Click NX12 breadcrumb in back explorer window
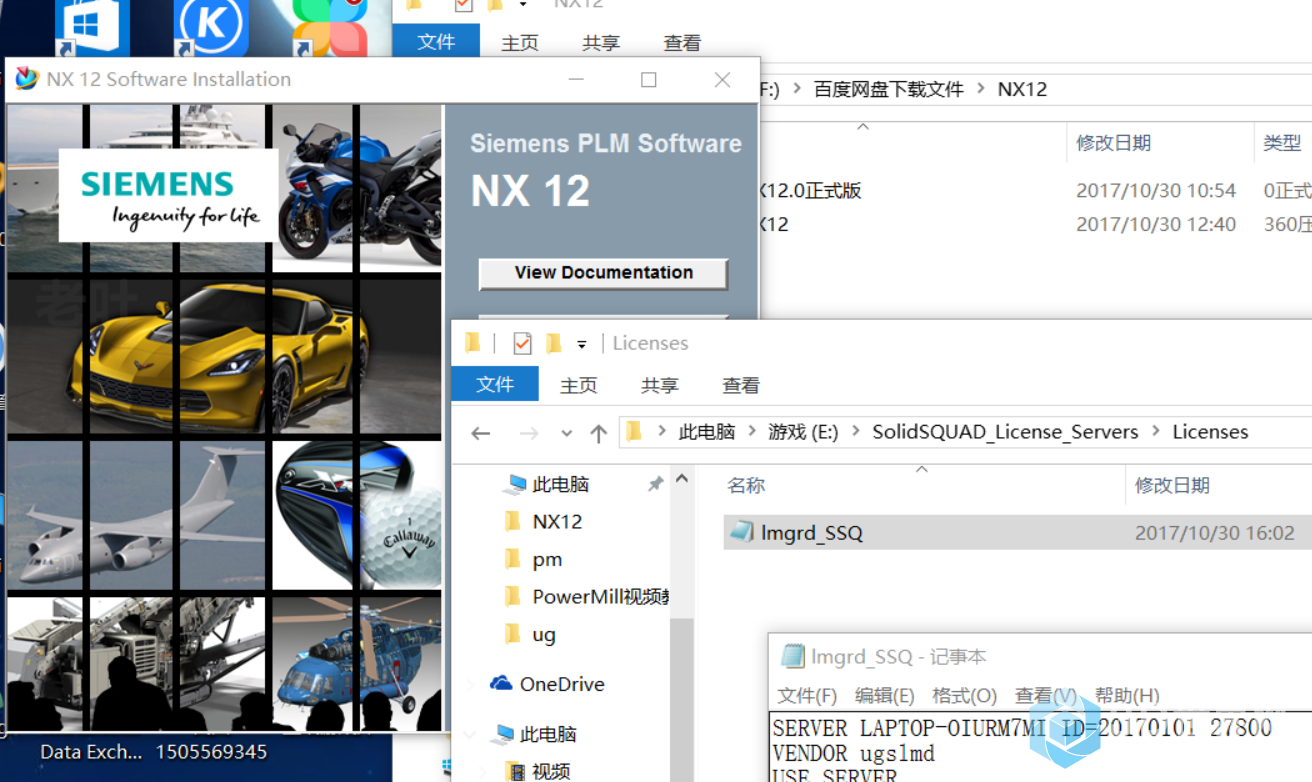This screenshot has height=782, width=1312. [1022, 89]
